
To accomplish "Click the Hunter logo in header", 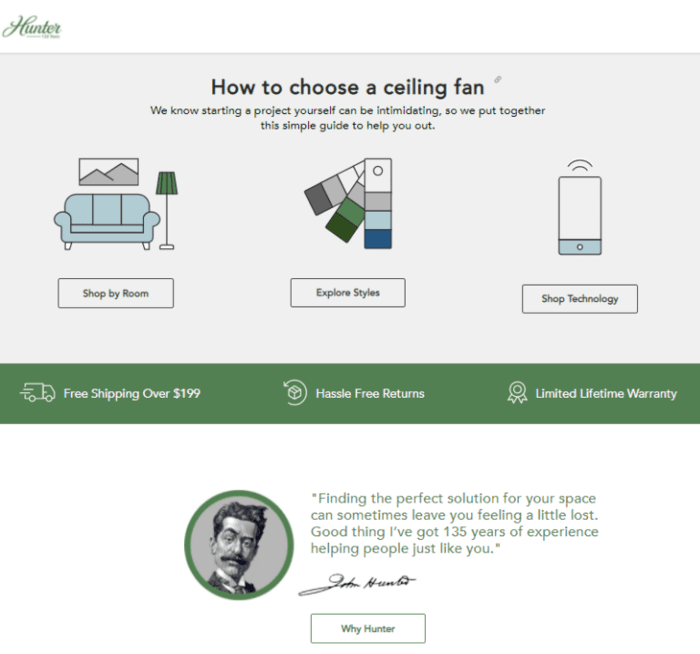I will (32, 27).
